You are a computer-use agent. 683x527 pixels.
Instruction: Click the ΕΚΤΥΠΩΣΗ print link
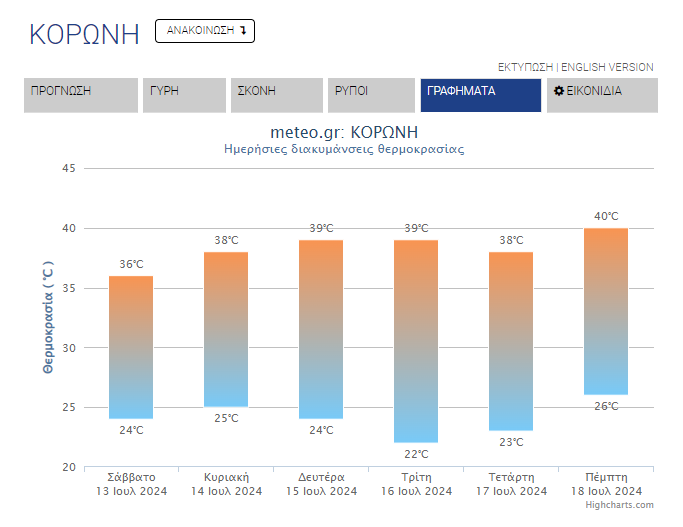tap(525, 67)
